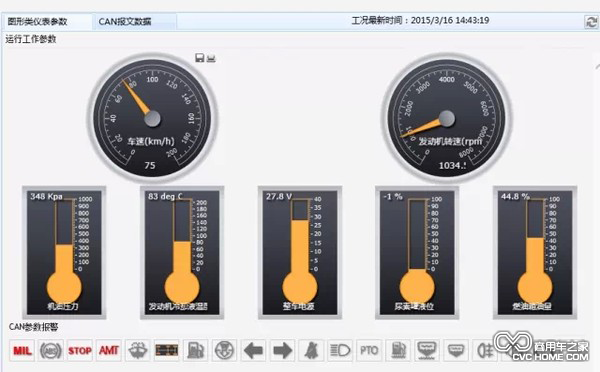Click the tray-shaped alarm icon before fog light
The height and width of the screenshot is (372, 600).
click(x=456, y=350)
